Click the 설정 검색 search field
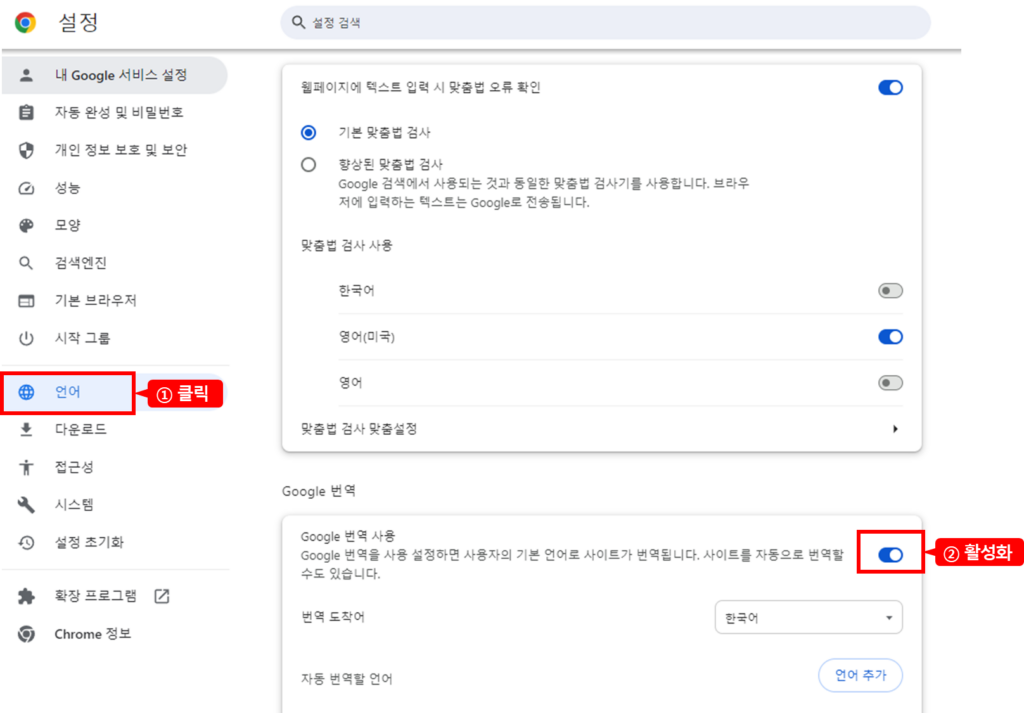This screenshot has width=1024, height=713. click(x=605, y=22)
